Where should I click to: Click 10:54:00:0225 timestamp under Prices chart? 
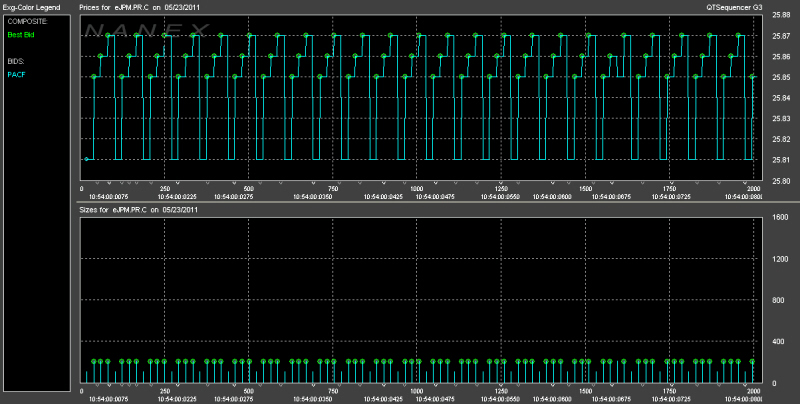tap(177, 196)
